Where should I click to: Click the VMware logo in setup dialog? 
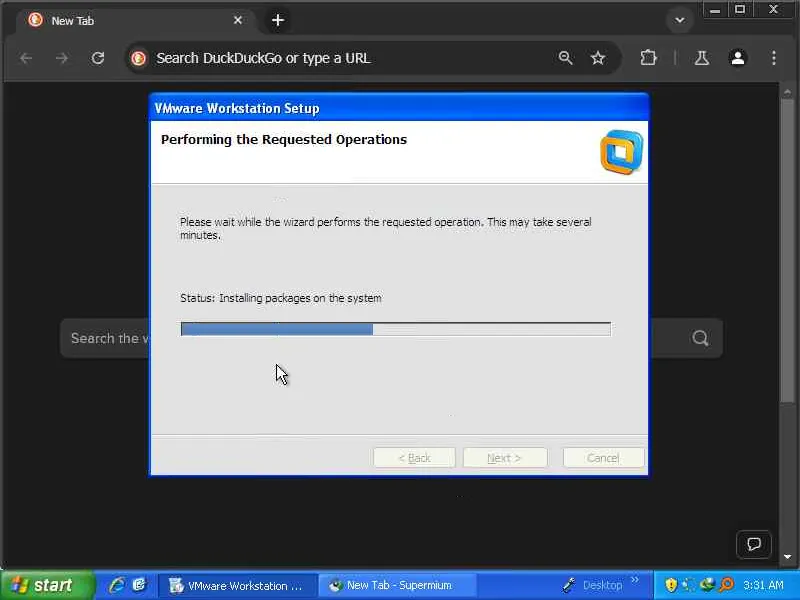621,152
